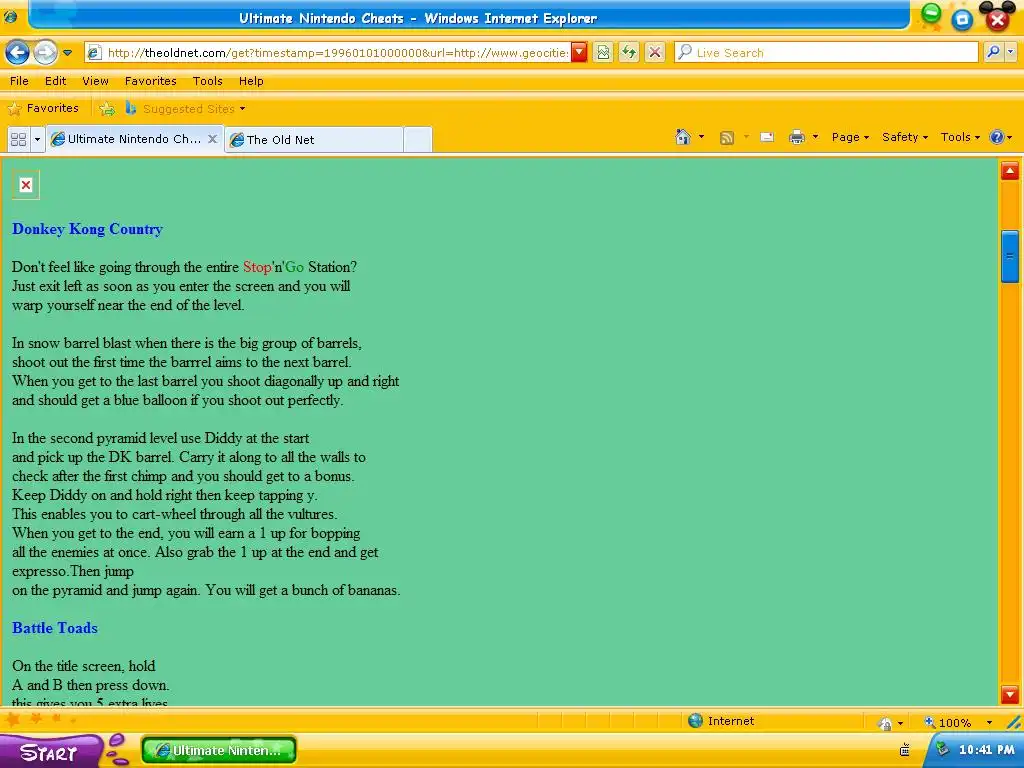The image size is (1024, 768).
Task: Click the system tray device icon
Action: (904, 750)
